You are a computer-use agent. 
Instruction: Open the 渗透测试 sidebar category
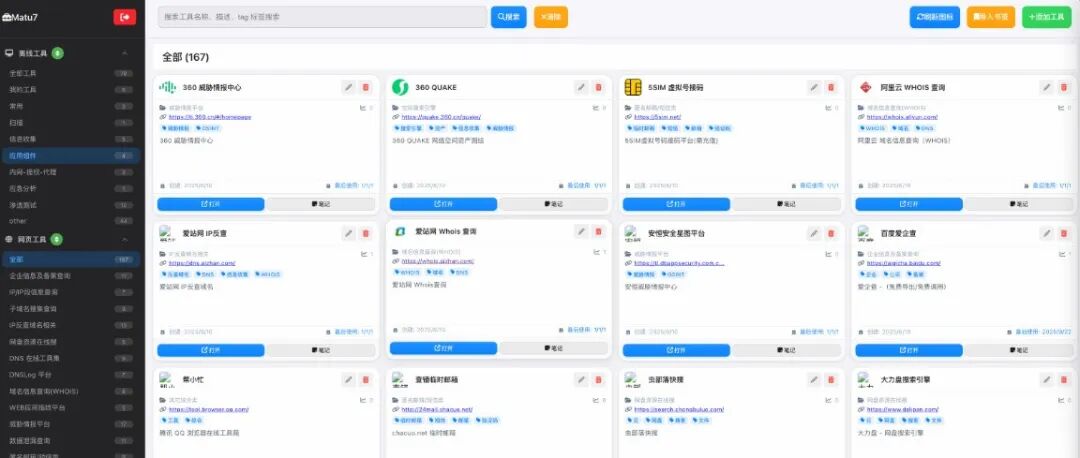coord(71,205)
